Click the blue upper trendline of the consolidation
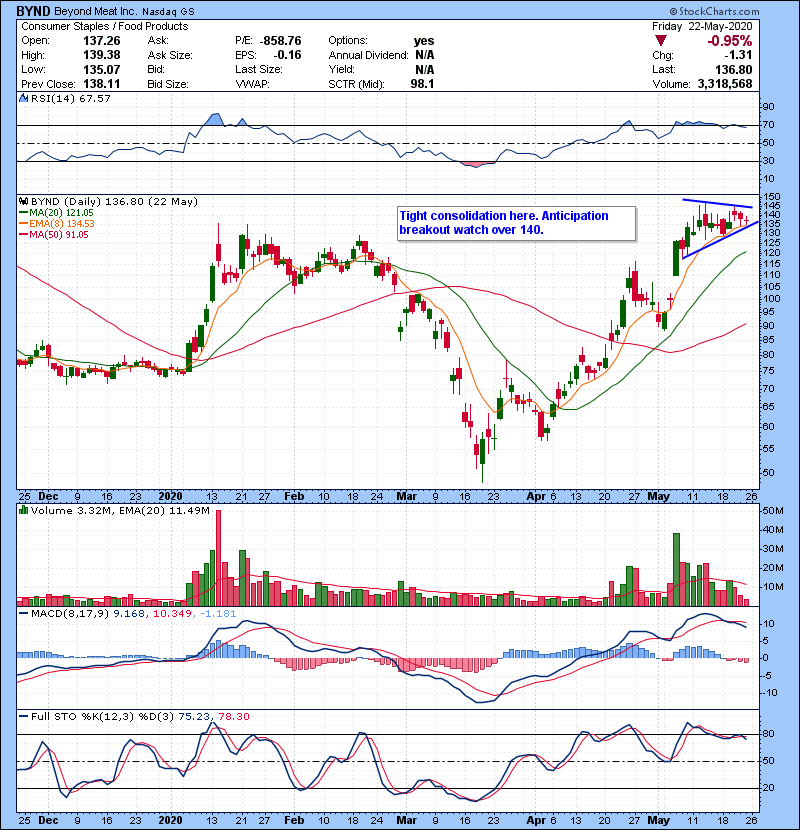This screenshot has height=830, width=800. 717,203
